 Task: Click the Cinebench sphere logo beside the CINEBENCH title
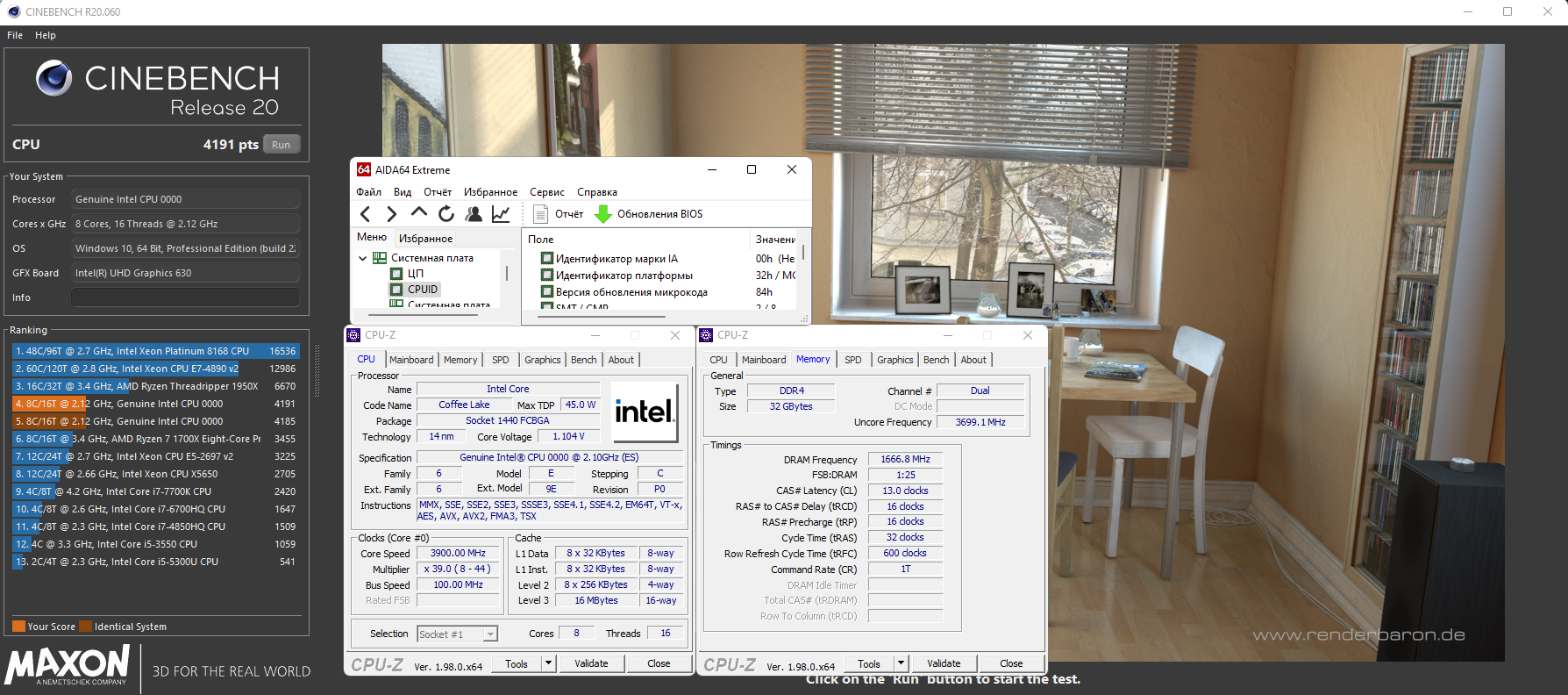pyautogui.click(x=54, y=78)
